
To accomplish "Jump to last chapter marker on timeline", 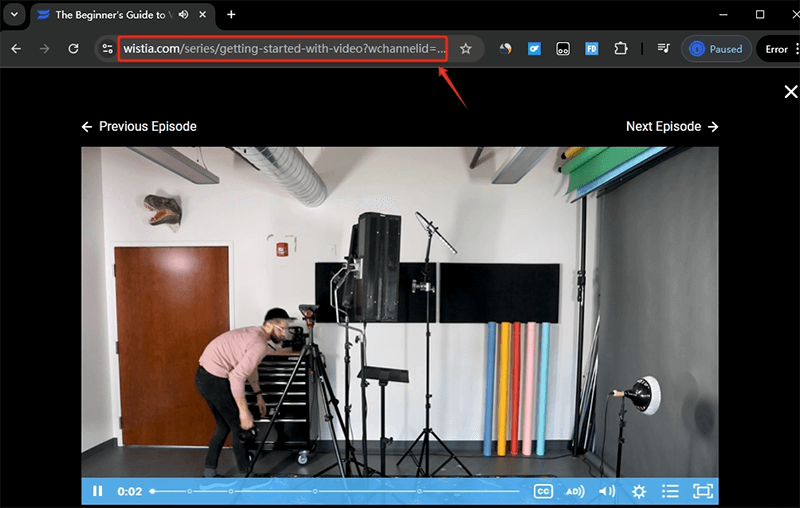I will click(x=419, y=491).
